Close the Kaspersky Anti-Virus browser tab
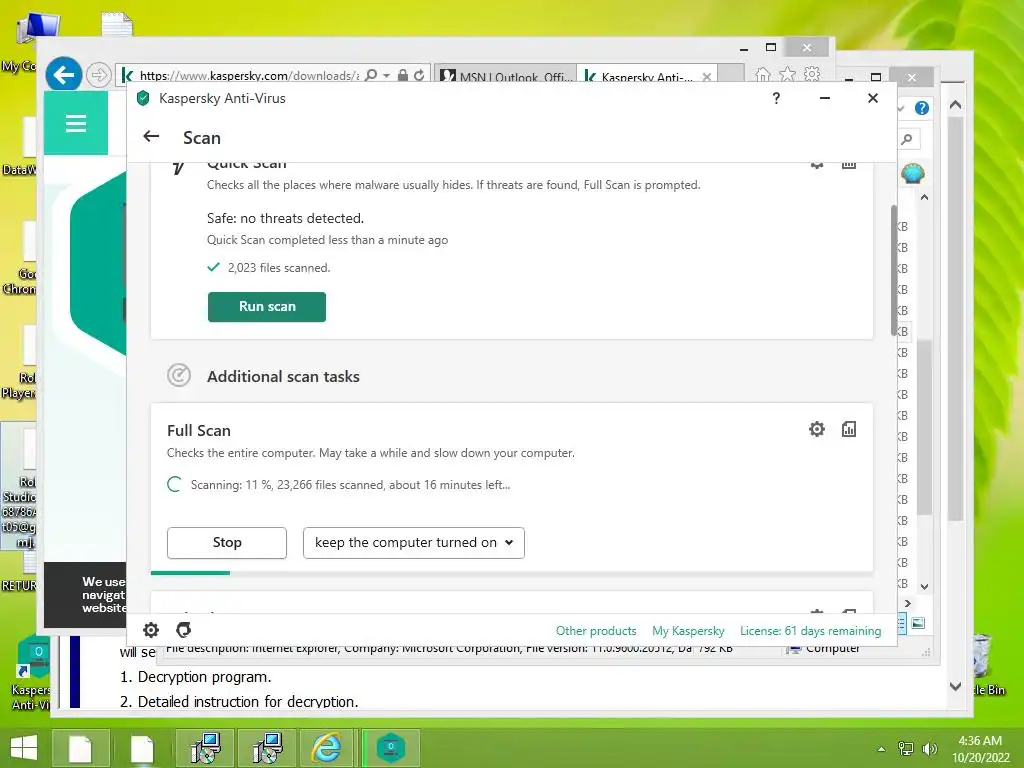Image resolution: width=1024 pixels, height=768 pixels. click(x=707, y=76)
